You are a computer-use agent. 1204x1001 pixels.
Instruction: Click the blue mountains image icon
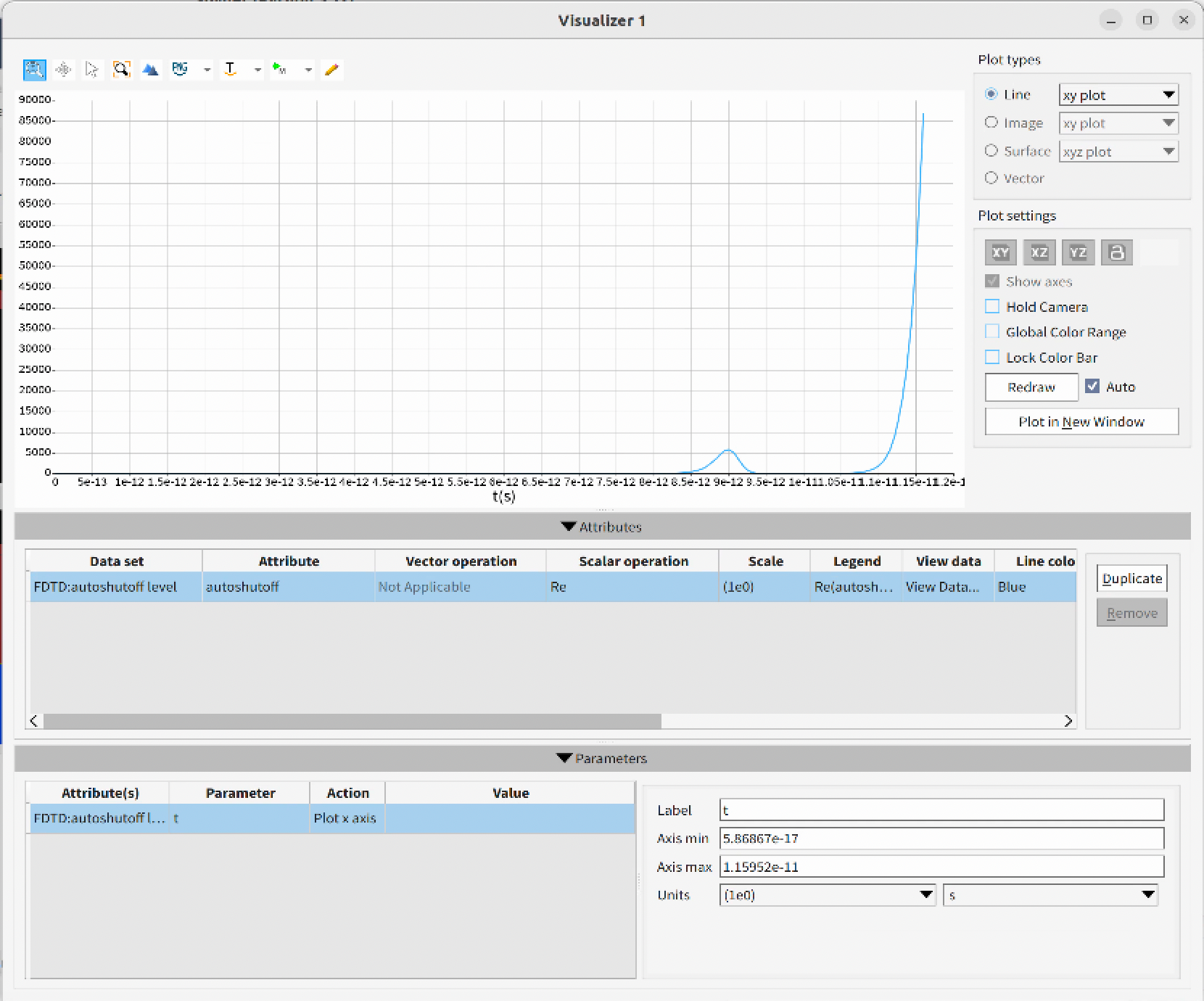(x=150, y=70)
